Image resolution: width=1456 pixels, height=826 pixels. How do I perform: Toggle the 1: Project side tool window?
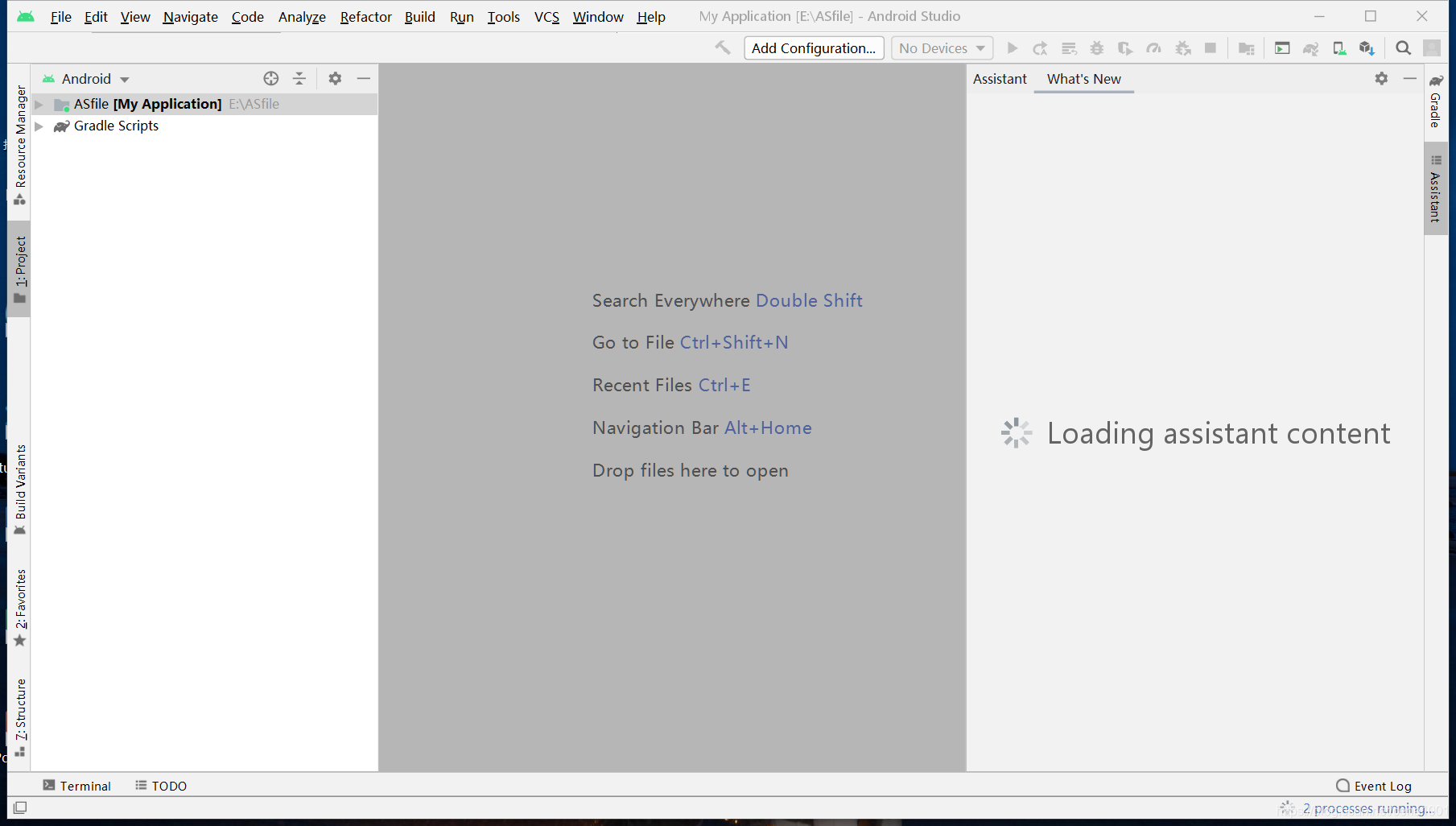tap(20, 269)
